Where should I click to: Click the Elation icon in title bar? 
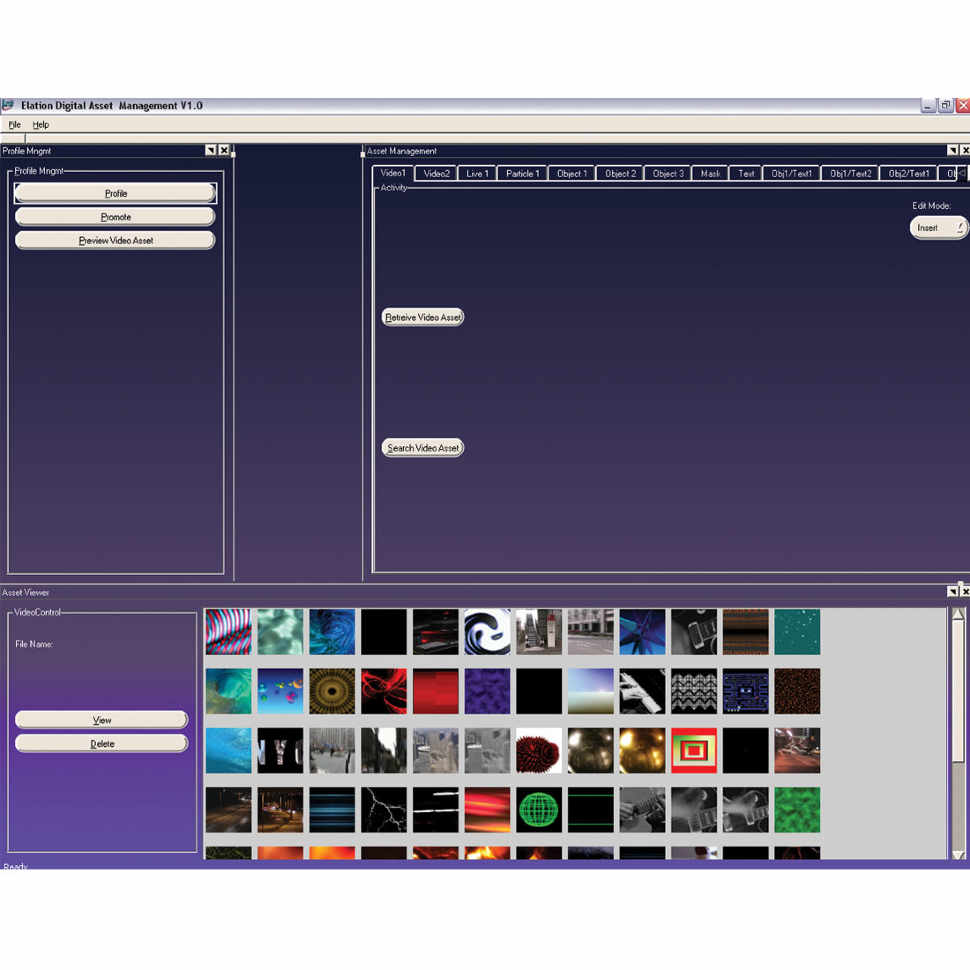tap(10, 105)
